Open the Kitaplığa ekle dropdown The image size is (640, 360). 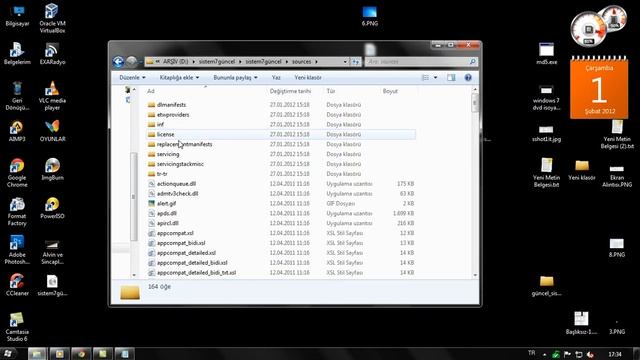179,78
